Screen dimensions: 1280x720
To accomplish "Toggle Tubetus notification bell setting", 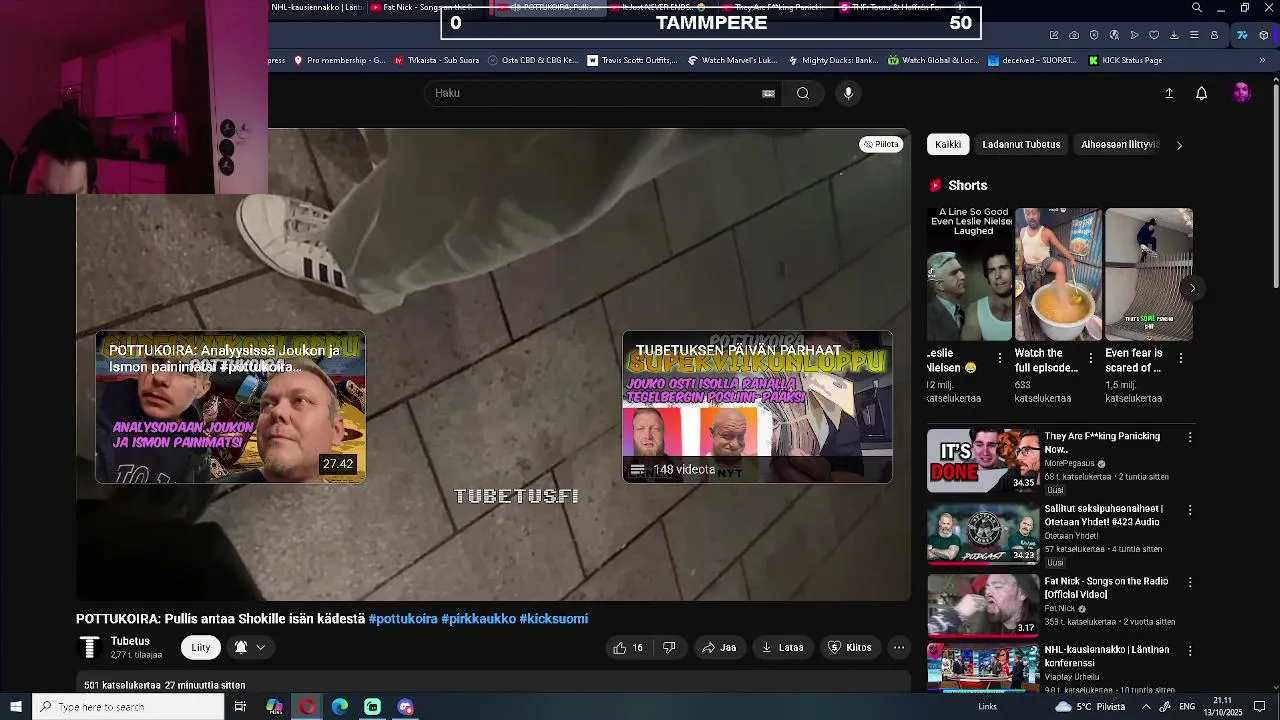I will point(241,647).
